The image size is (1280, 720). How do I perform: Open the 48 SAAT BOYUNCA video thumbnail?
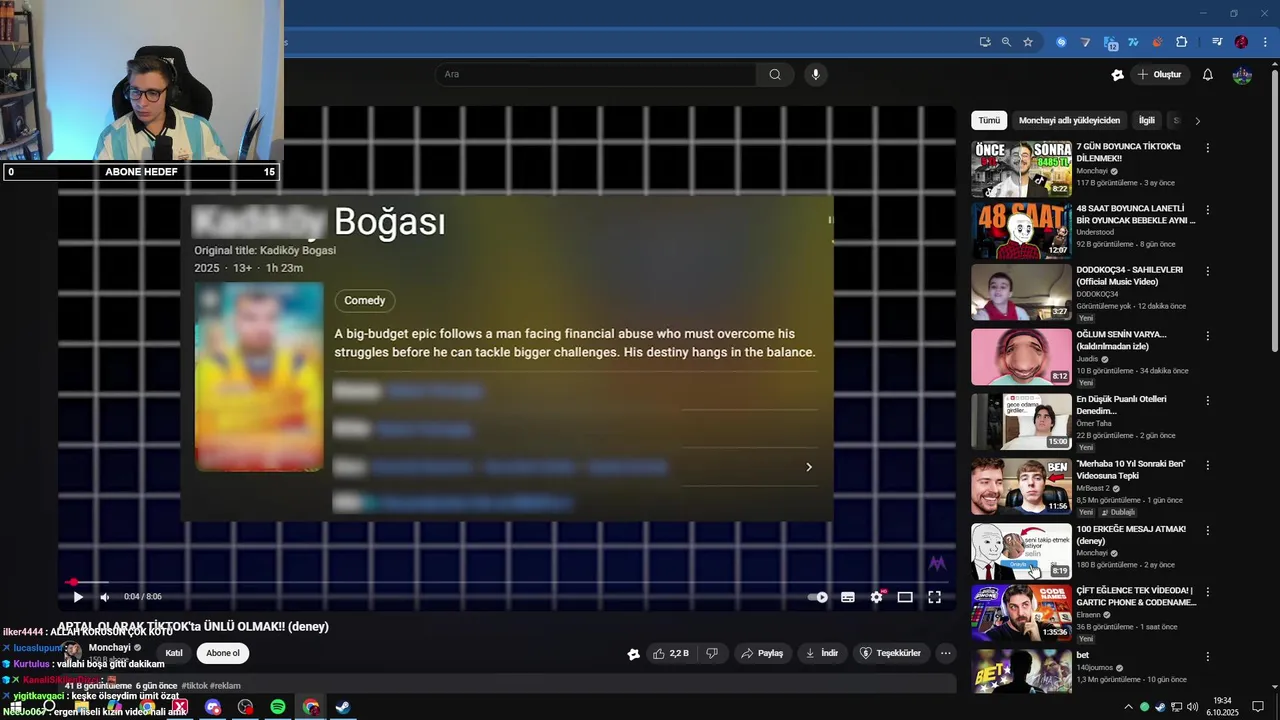[1021, 231]
